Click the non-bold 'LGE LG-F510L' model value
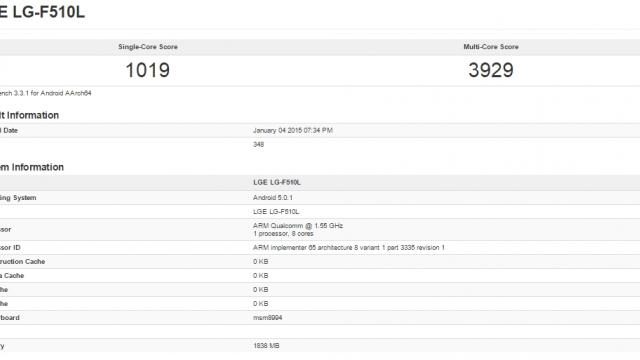This screenshot has height=360, width=640. click(x=276, y=212)
